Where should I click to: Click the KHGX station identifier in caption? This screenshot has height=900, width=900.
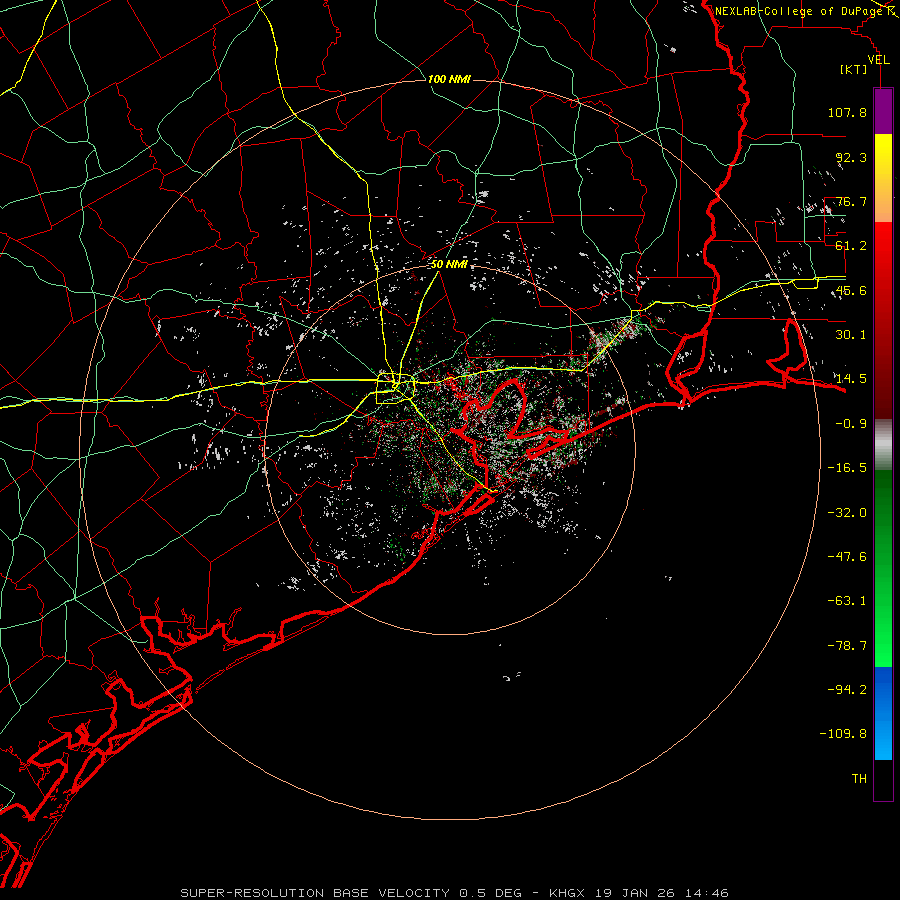(x=569, y=893)
